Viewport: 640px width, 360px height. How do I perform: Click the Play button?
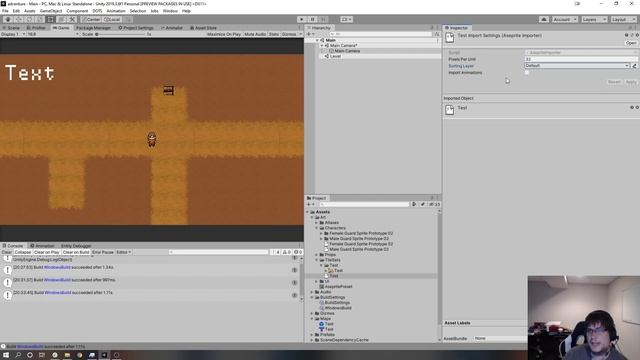(x=302, y=19)
